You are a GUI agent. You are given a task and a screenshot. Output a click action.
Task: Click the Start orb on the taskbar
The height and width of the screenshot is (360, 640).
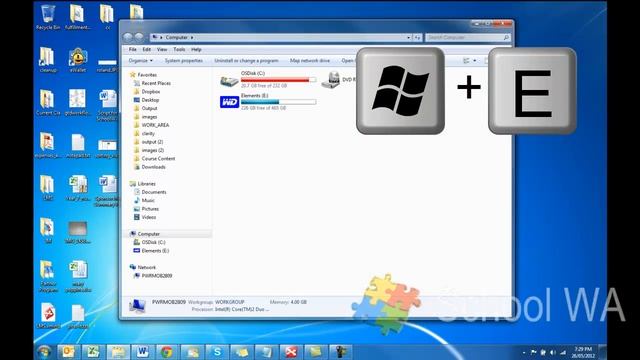coord(44,352)
